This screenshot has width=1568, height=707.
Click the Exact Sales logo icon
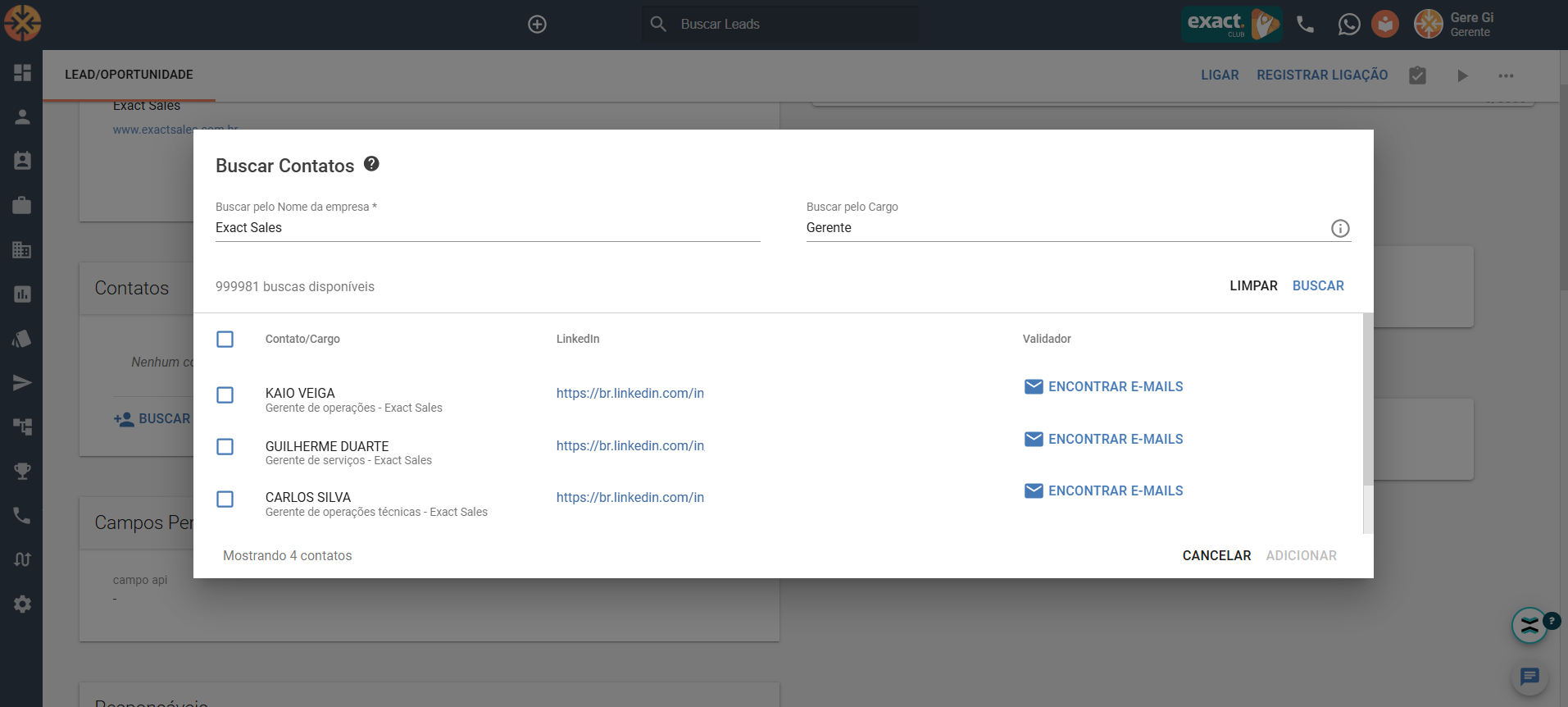coord(22,23)
